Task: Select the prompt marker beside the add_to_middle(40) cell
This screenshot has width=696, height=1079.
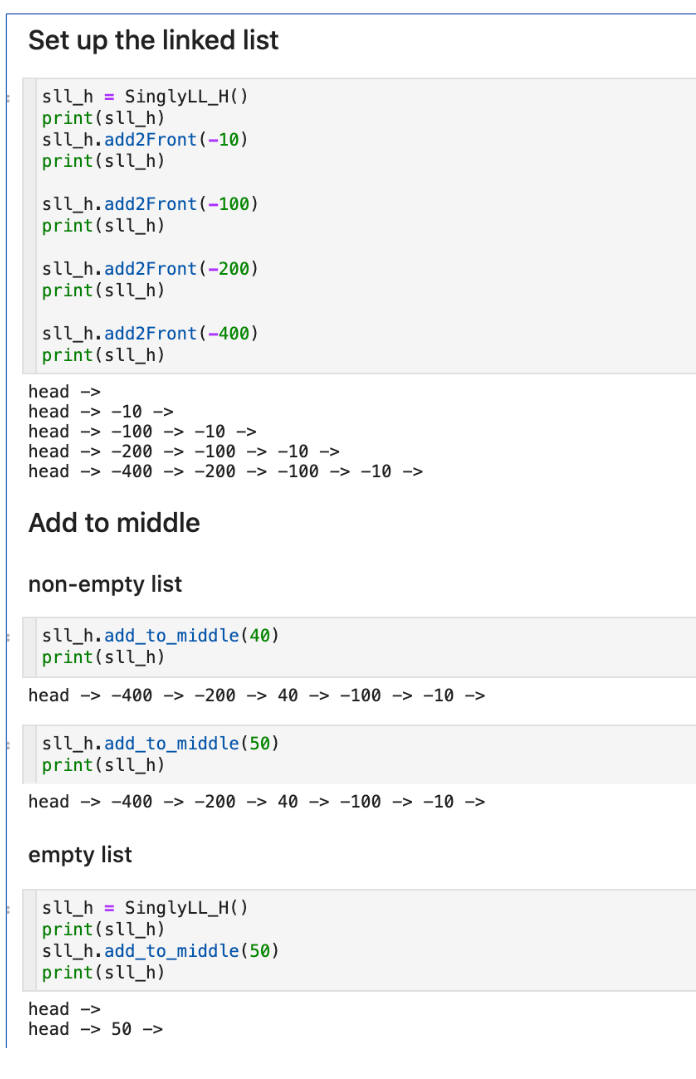Action: tap(8, 638)
